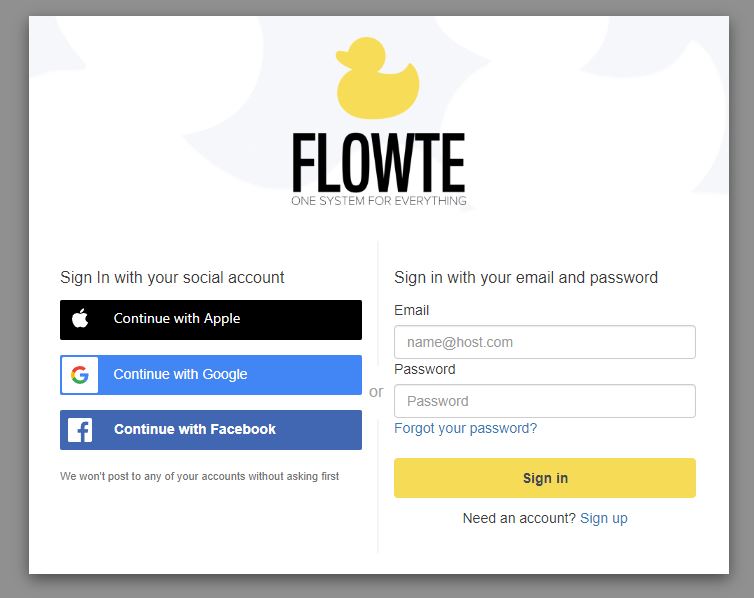Click the Facebook f icon

(x=80, y=430)
